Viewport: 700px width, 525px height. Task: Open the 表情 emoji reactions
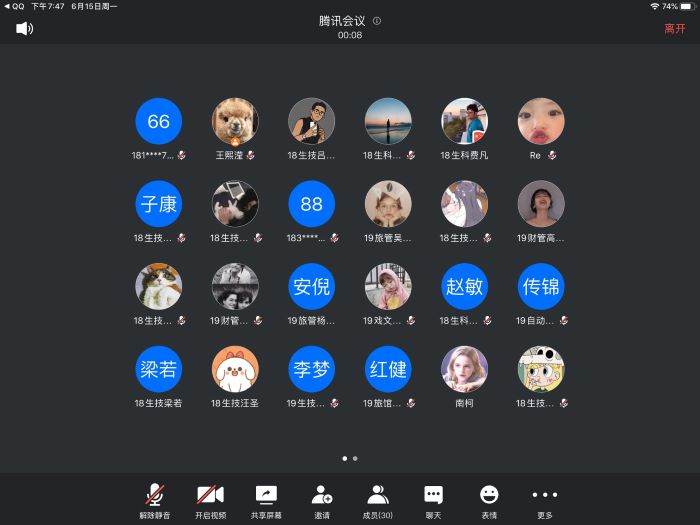pyautogui.click(x=489, y=499)
